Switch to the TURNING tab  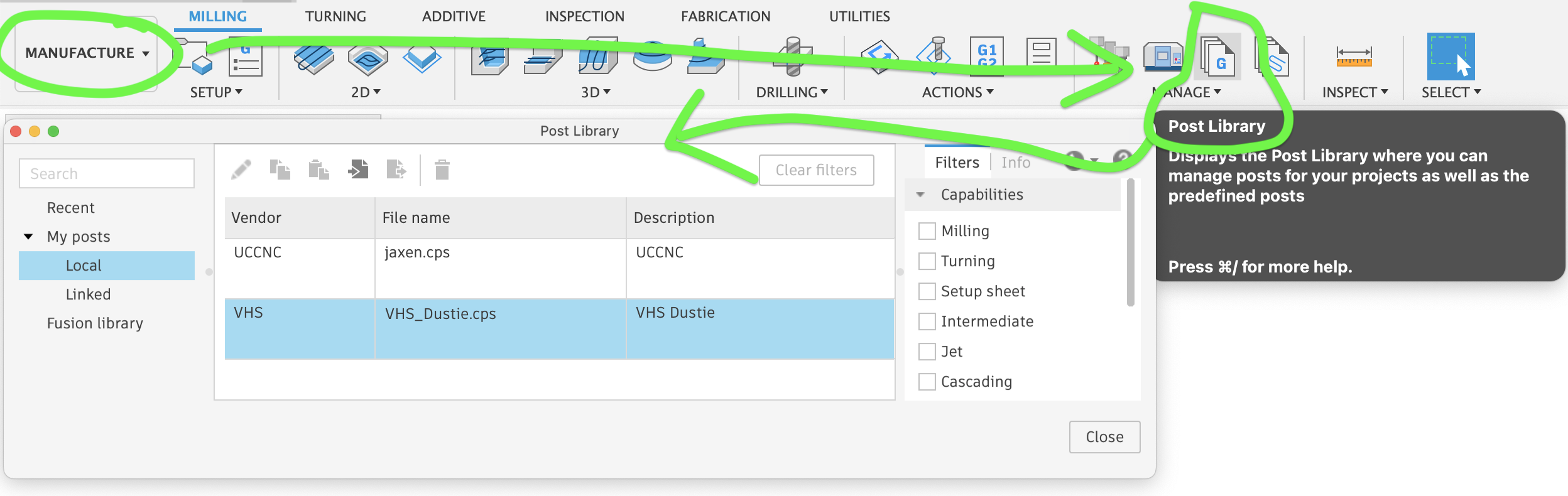[x=335, y=16]
